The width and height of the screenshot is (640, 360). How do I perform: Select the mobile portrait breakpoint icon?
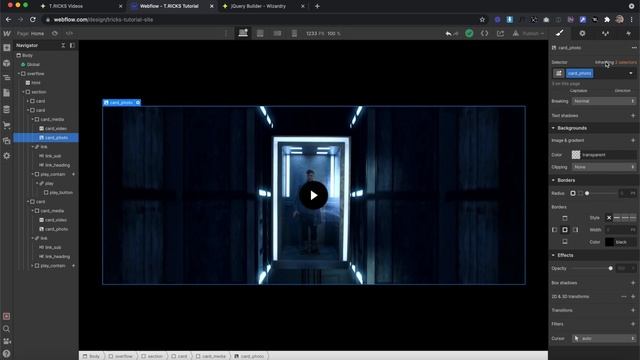[x=294, y=33]
